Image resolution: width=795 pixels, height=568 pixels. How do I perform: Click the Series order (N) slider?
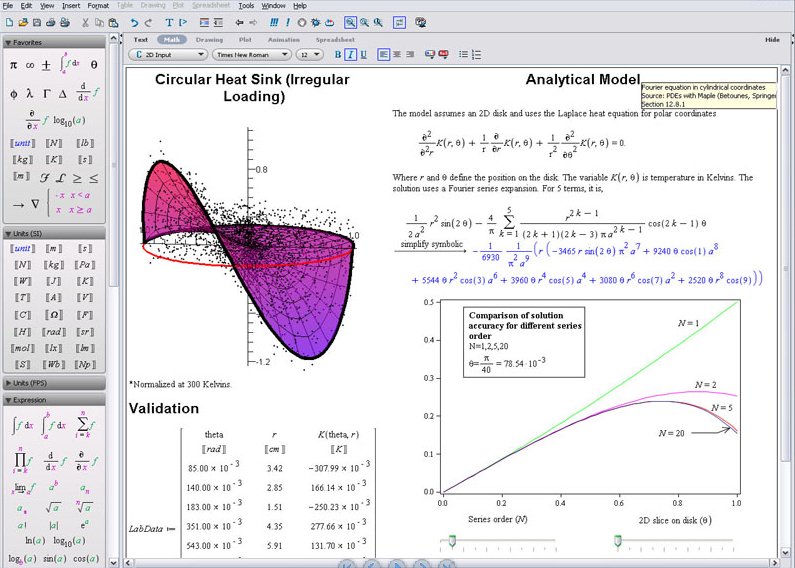coord(497,540)
